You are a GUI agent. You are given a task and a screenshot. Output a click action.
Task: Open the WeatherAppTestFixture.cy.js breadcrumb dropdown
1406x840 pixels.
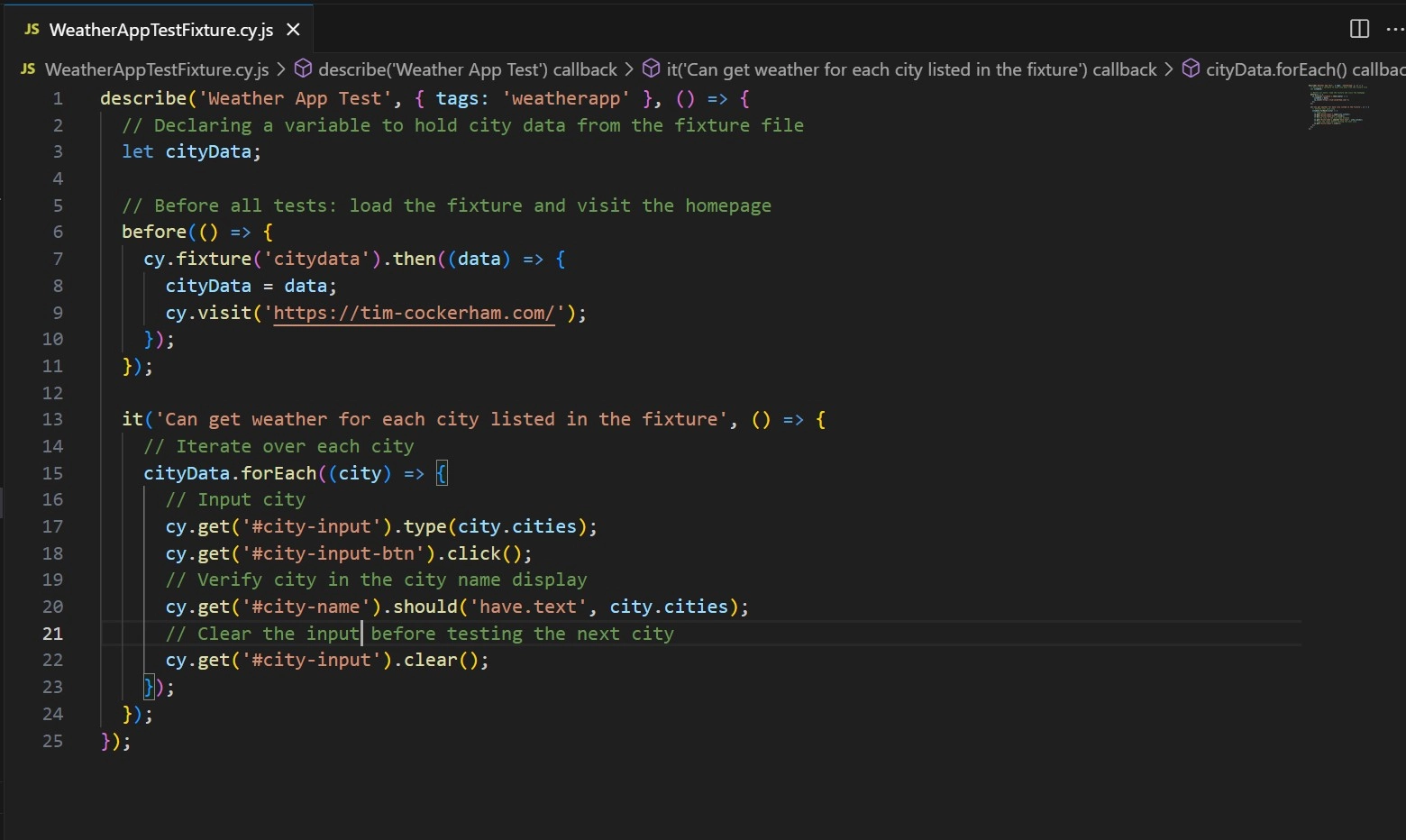pyautogui.click(x=156, y=69)
